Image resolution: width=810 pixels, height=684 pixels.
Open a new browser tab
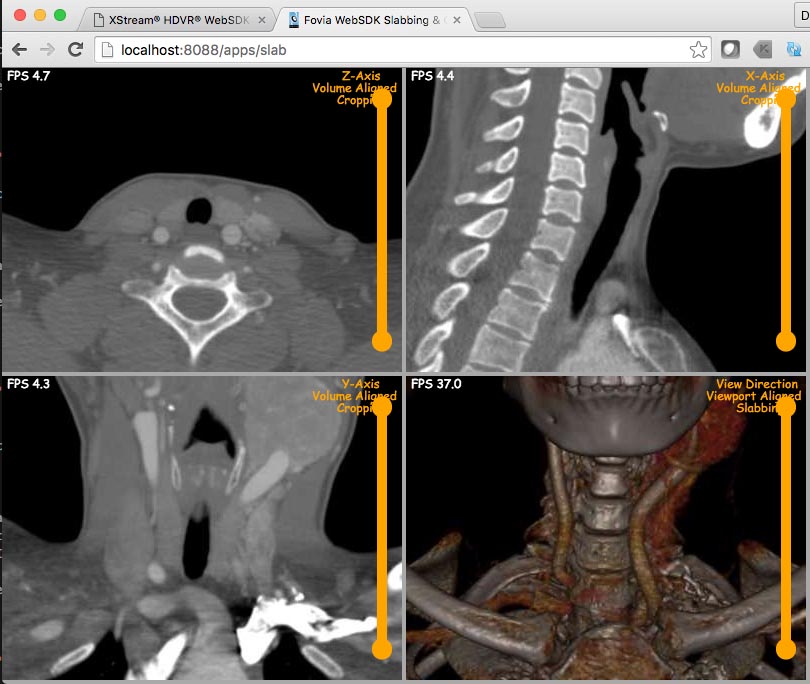489,20
